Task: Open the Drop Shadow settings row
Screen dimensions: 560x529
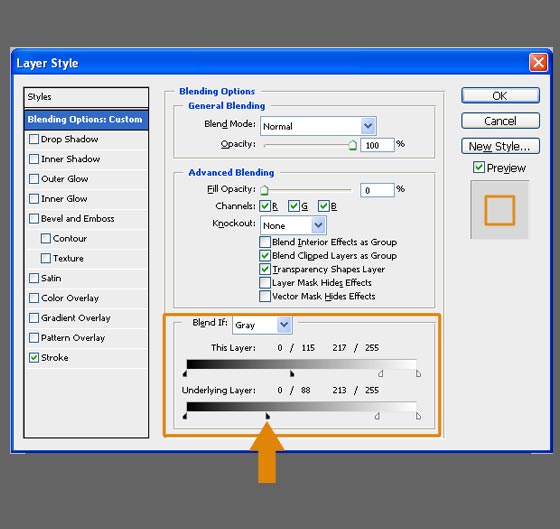Action: click(x=87, y=139)
